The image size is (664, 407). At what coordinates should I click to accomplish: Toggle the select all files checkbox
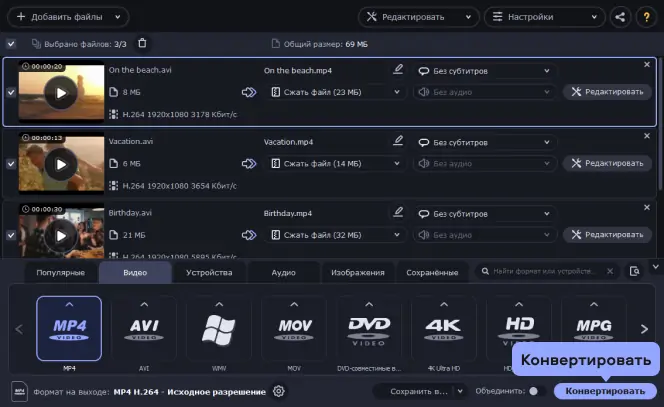[11, 44]
